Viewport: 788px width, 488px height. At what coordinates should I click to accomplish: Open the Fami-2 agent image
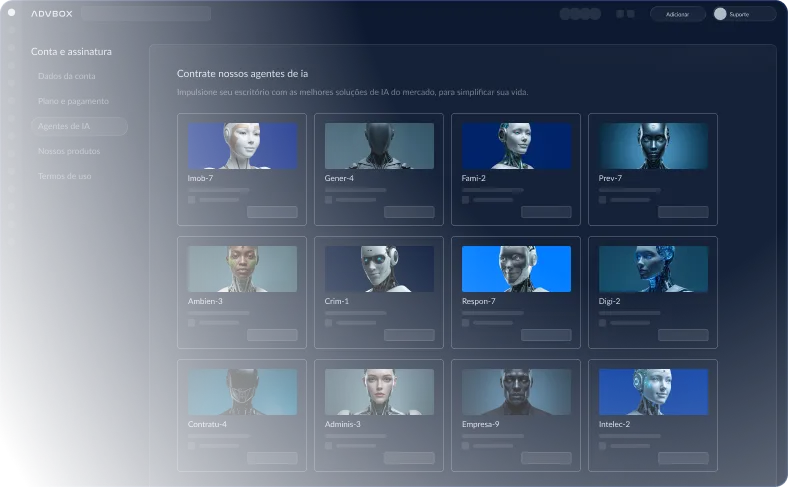[516, 146]
